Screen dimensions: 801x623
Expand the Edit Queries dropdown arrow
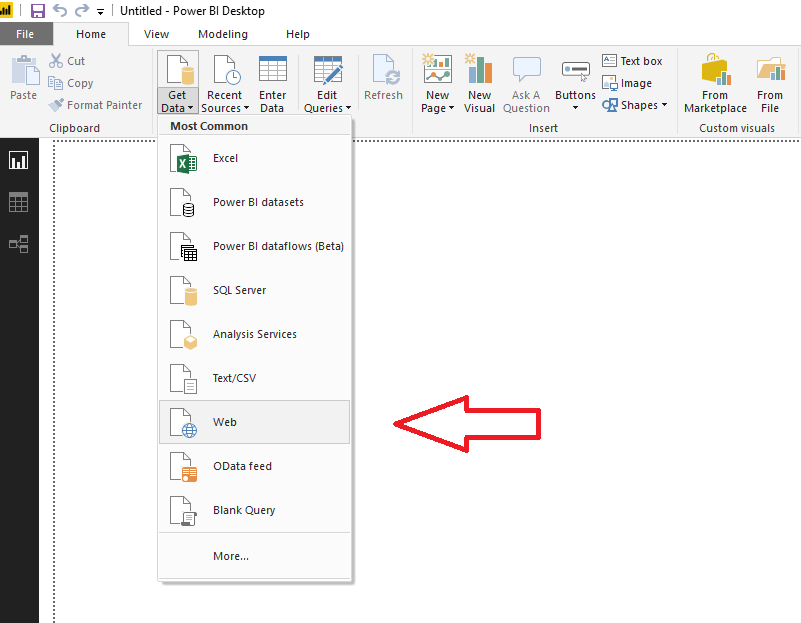point(349,108)
